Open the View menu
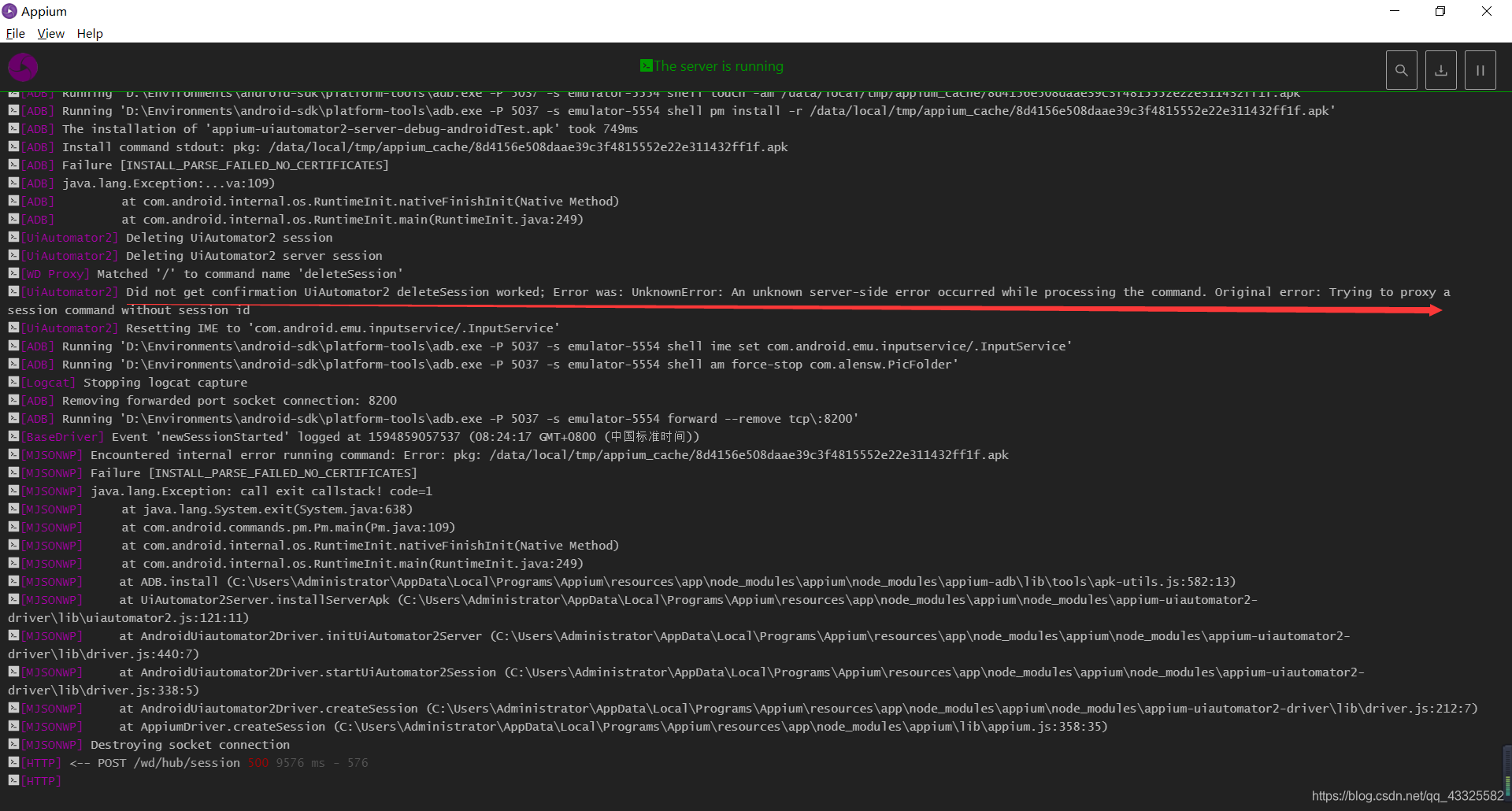Viewport: 1512px width, 811px height. coord(51,33)
